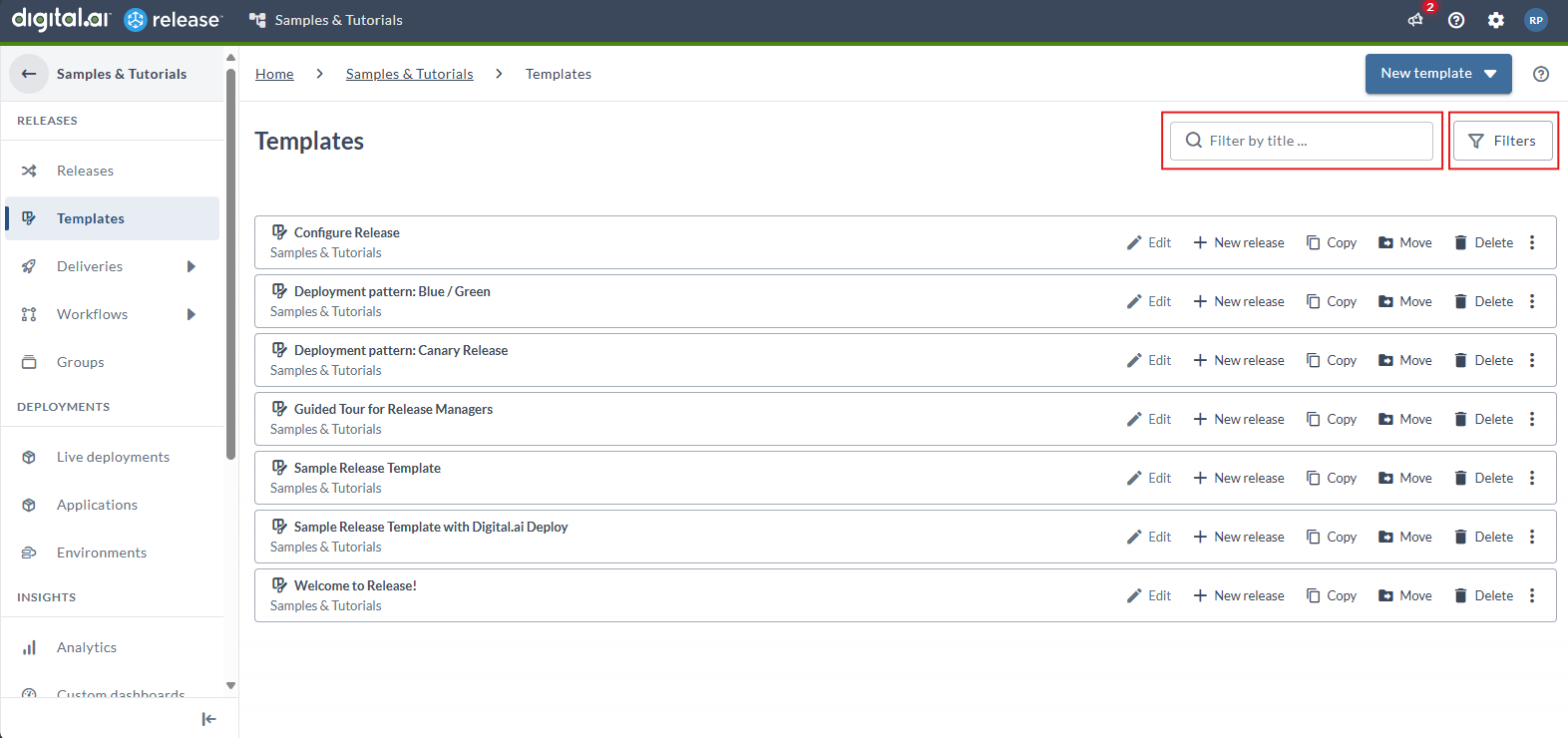This screenshot has width=1568, height=738.
Task: Create New release from Welcome to Release!
Action: point(1239,595)
